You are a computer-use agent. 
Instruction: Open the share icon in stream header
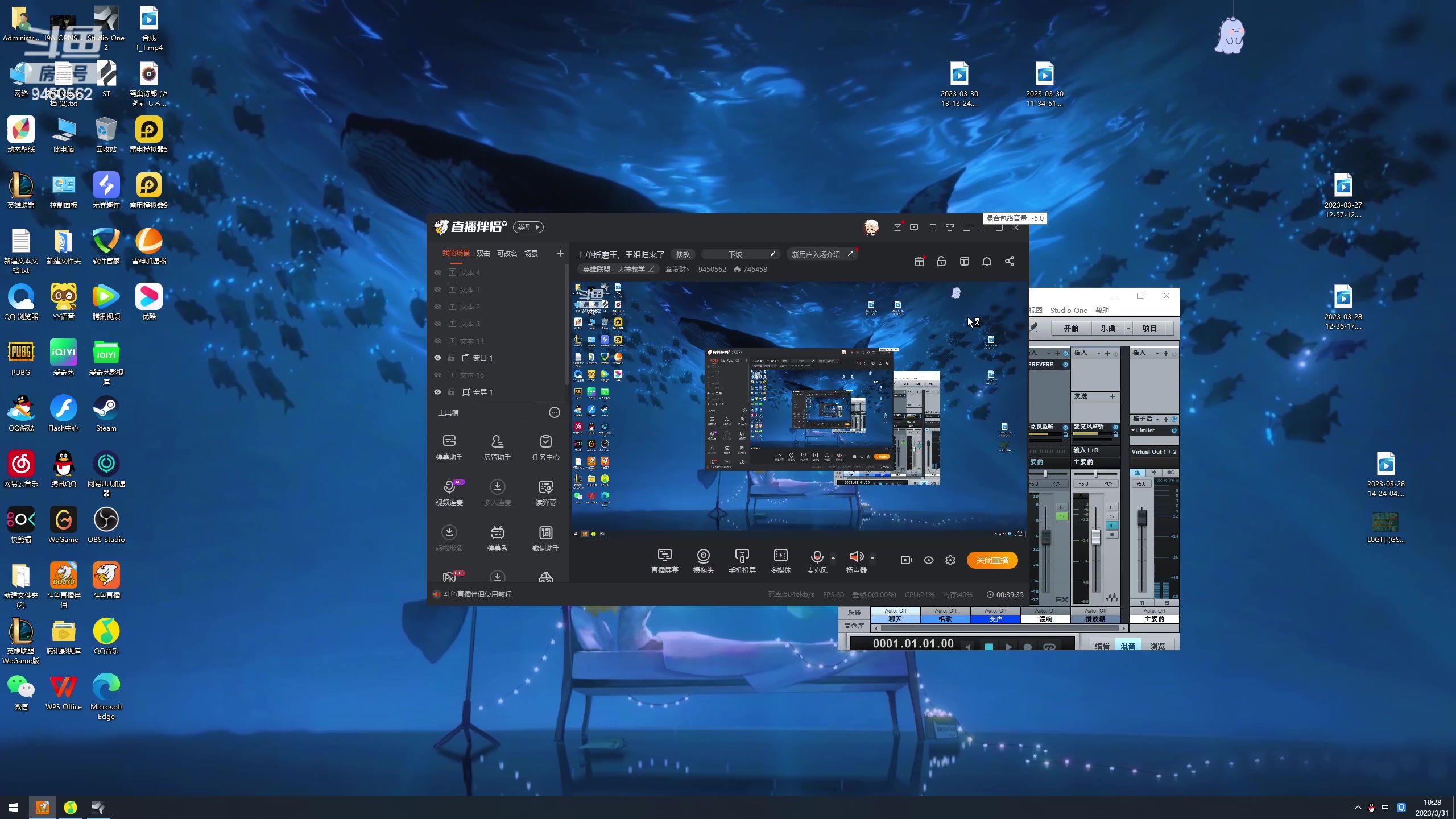(1010, 261)
